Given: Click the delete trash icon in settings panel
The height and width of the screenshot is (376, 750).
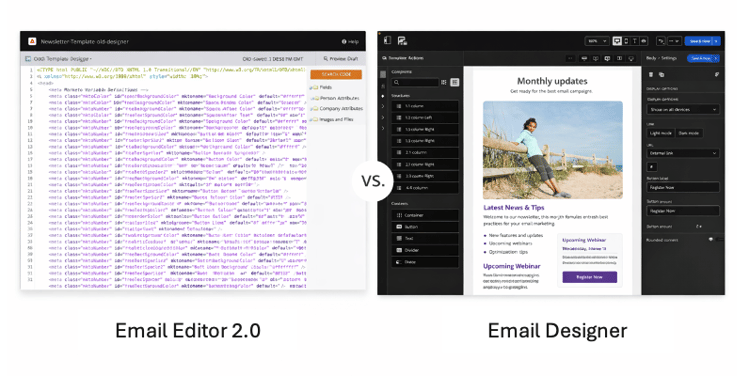Looking at the screenshot, I should pyautogui.click(x=651, y=75).
